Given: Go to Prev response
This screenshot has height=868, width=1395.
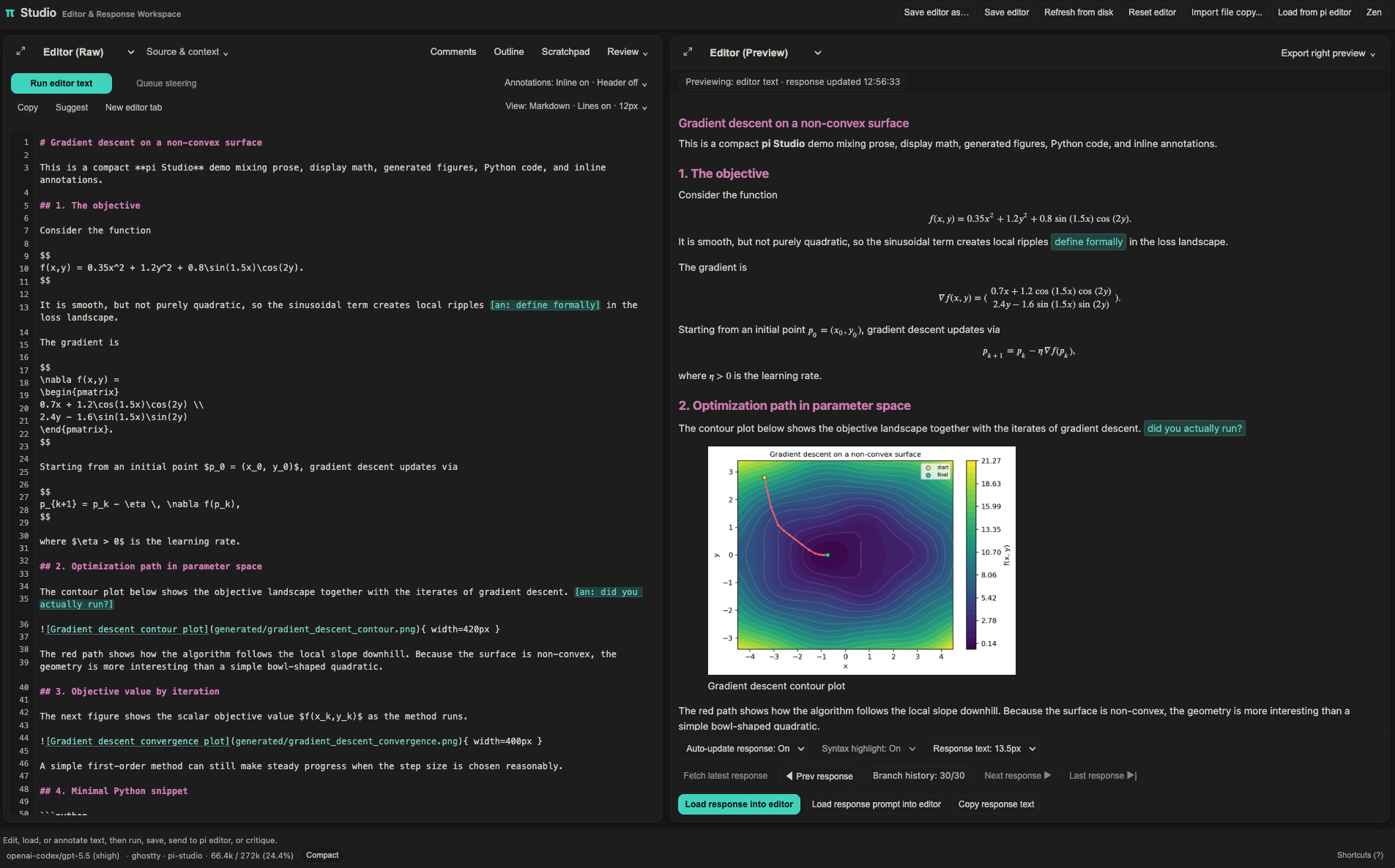Looking at the screenshot, I should (x=819, y=776).
